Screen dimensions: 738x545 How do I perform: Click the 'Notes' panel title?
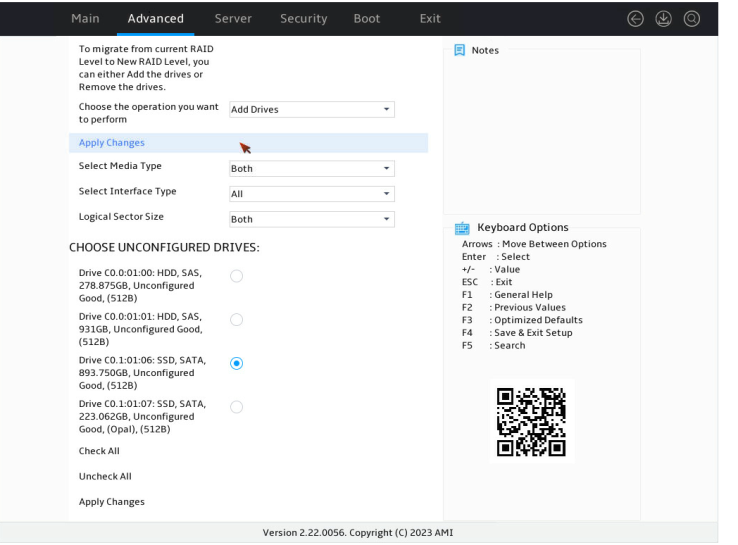pyautogui.click(x=485, y=50)
